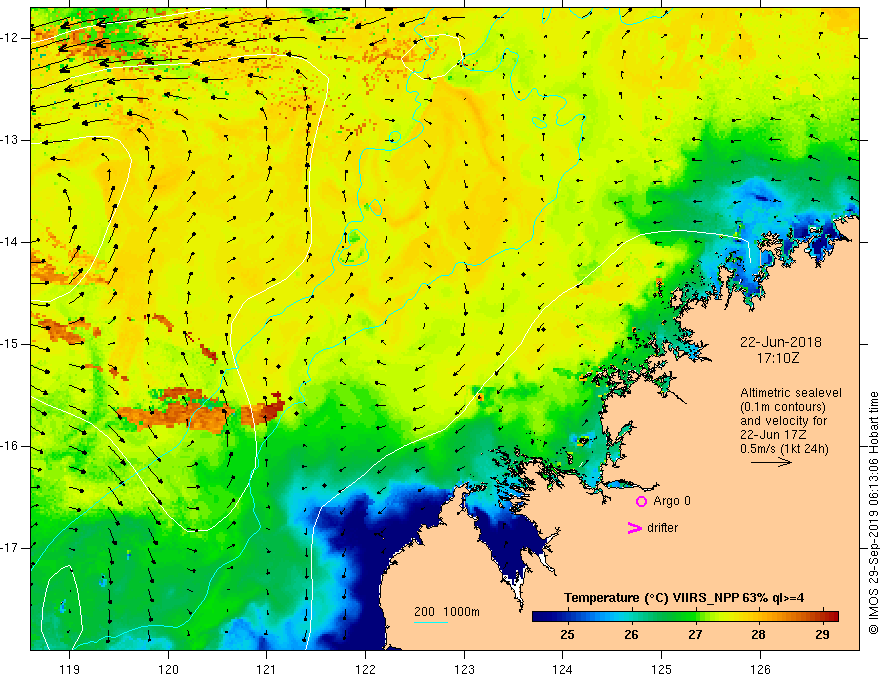Click the 26 tick on temperature scale
This screenshot has height=680, width=880.
pos(631,635)
